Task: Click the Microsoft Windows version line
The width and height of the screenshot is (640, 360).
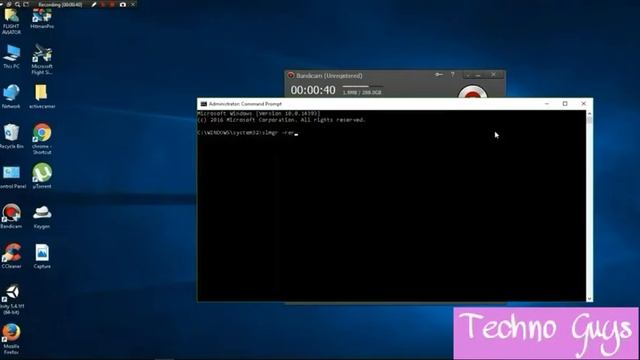Action: (x=258, y=113)
